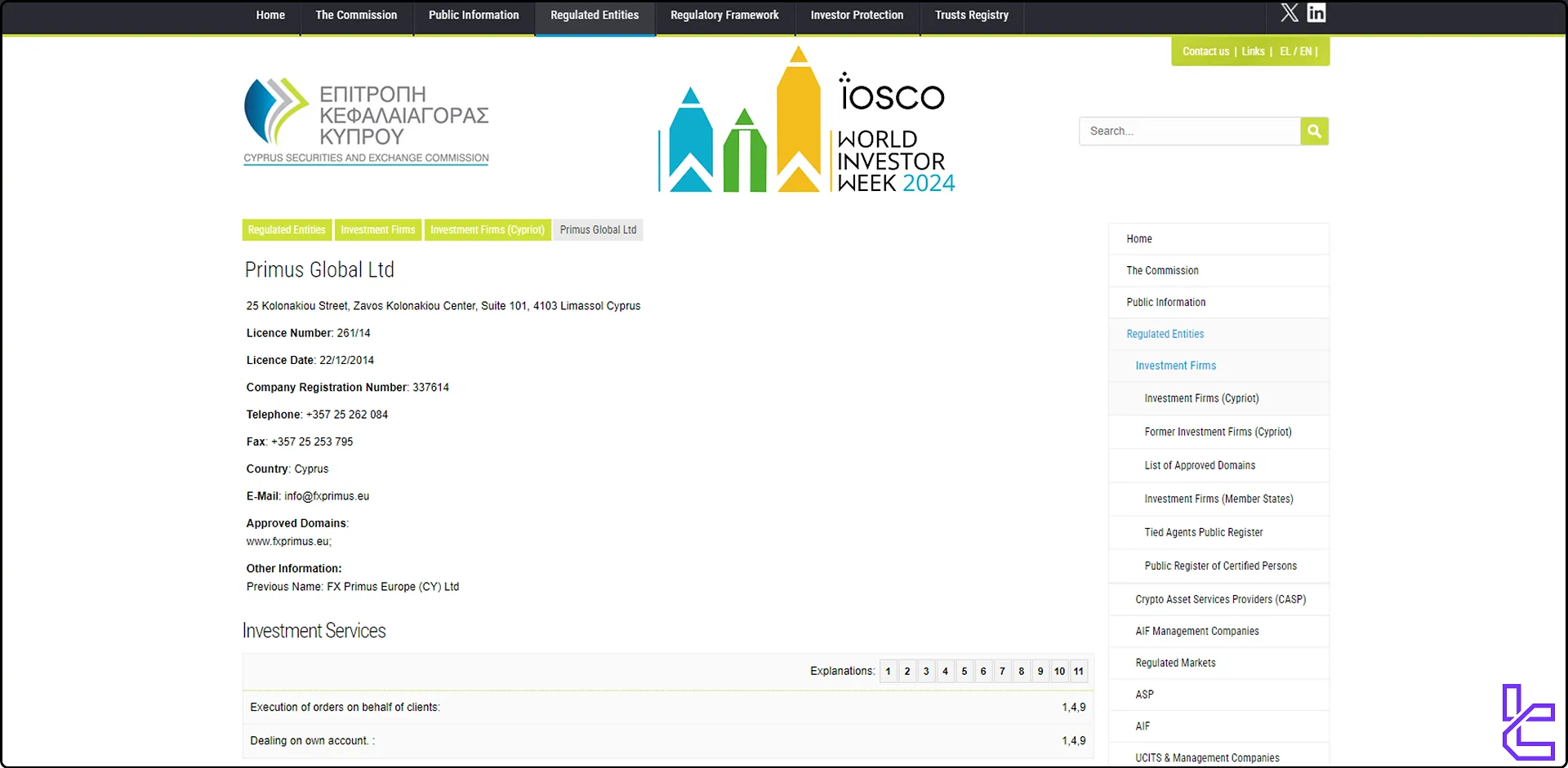Screen dimensions: 1568x768
Task: Click the Primus Global Ltd heading
Action: 319,270
